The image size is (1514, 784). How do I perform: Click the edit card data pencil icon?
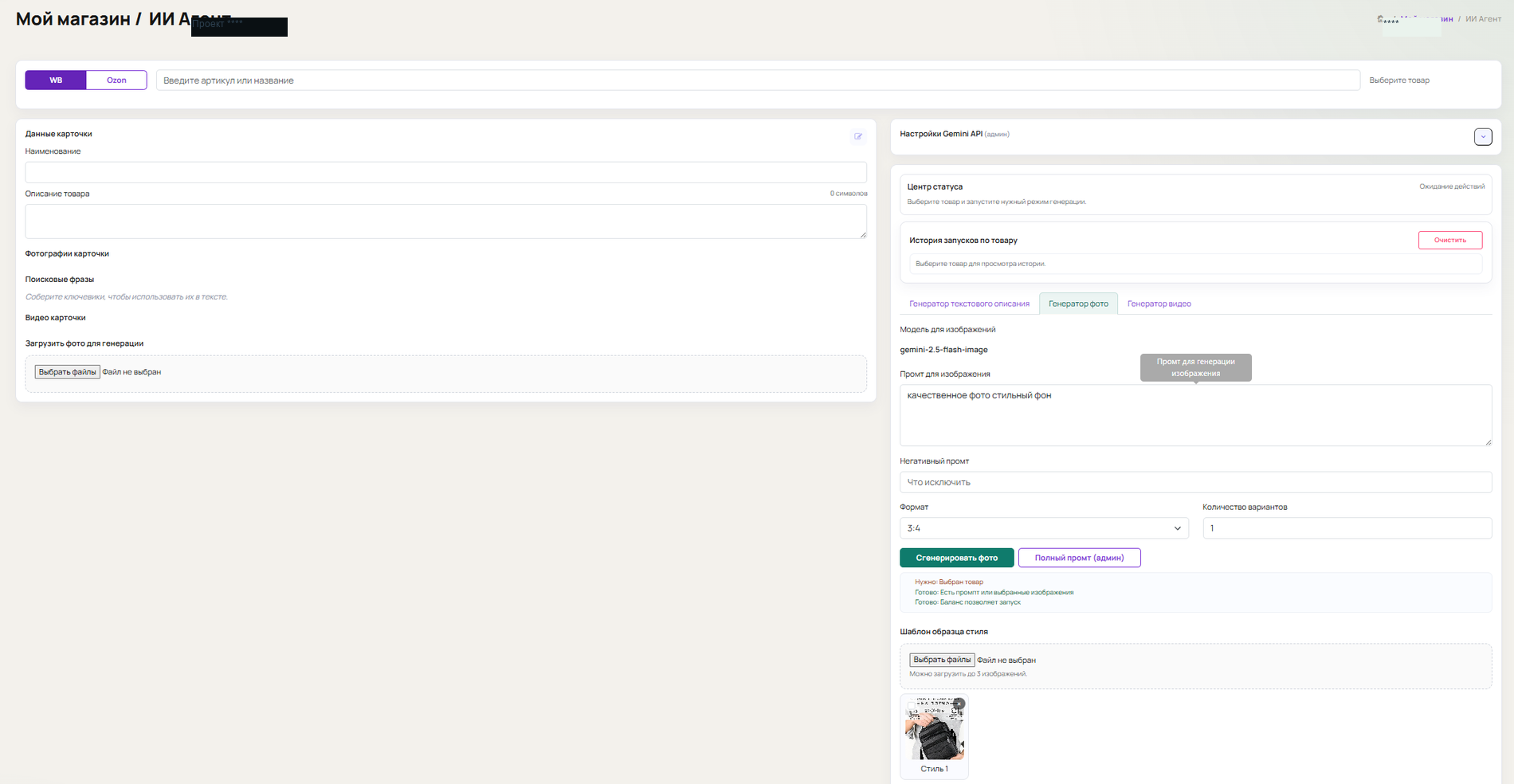[x=858, y=136]
